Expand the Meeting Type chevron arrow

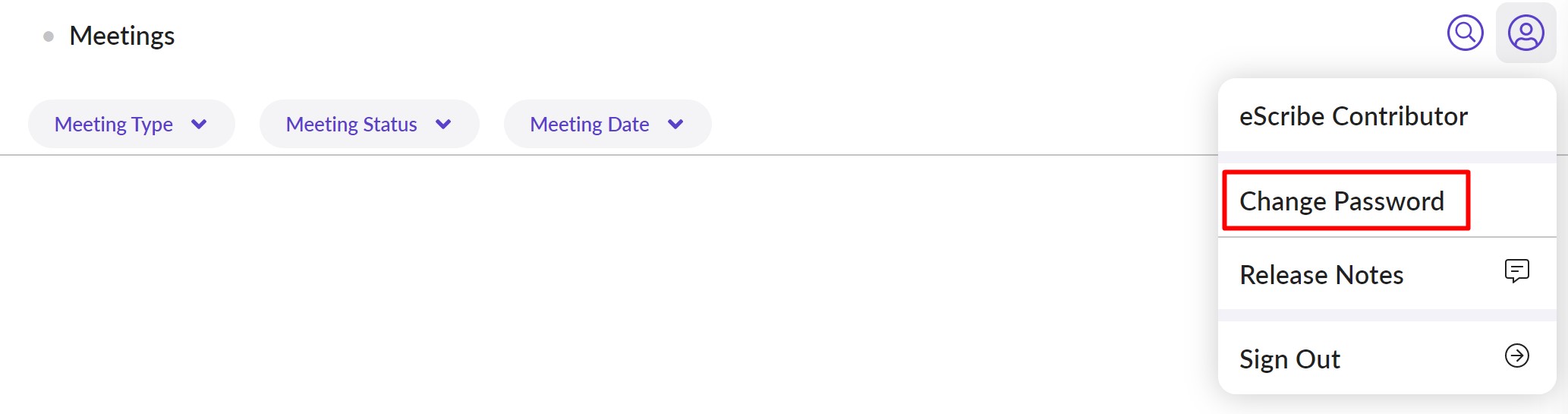coord(199,124)
